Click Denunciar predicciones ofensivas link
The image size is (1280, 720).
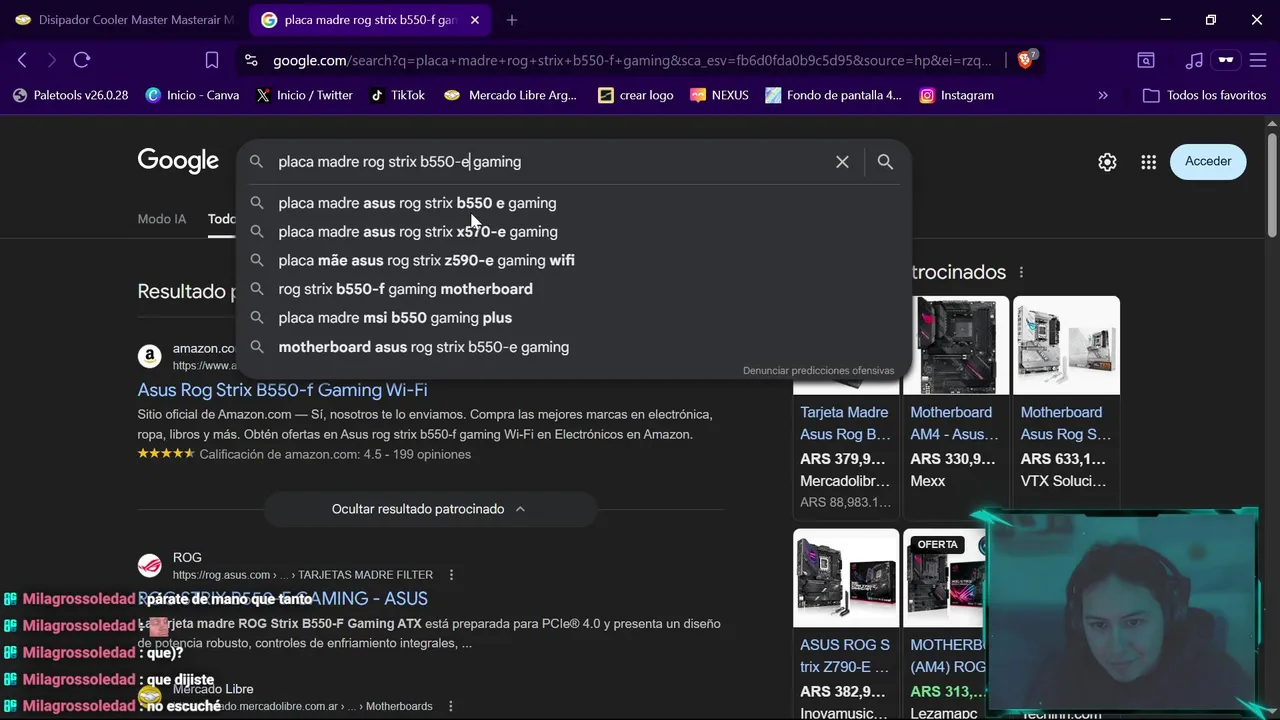(x=818, y=370)
